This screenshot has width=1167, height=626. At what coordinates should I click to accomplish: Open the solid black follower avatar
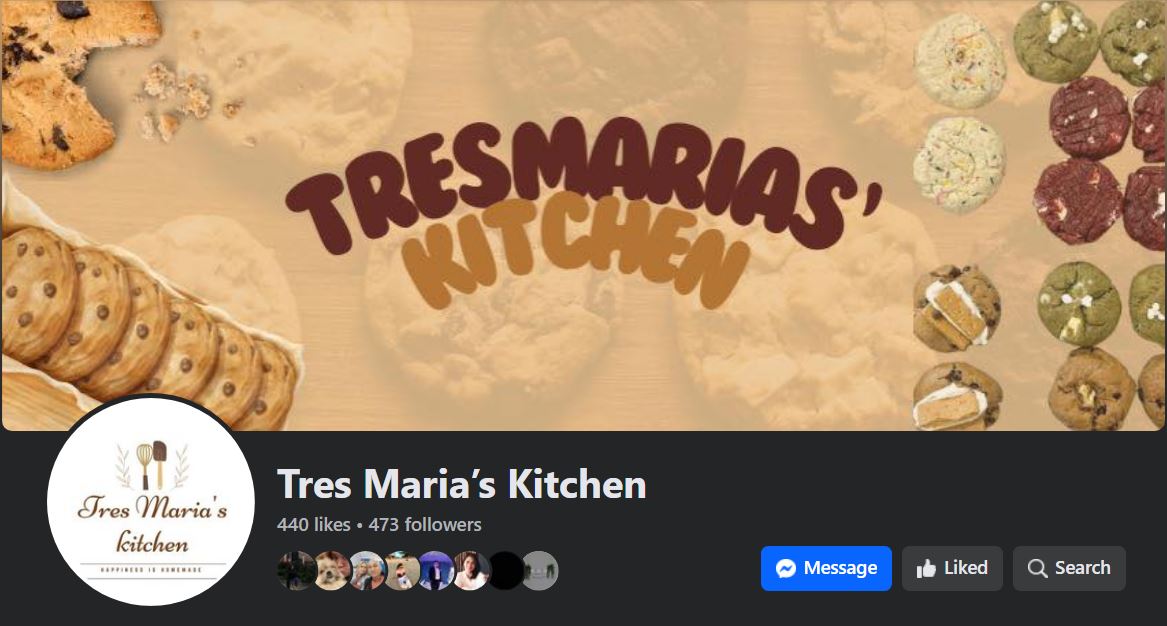(x=506, y=571)
